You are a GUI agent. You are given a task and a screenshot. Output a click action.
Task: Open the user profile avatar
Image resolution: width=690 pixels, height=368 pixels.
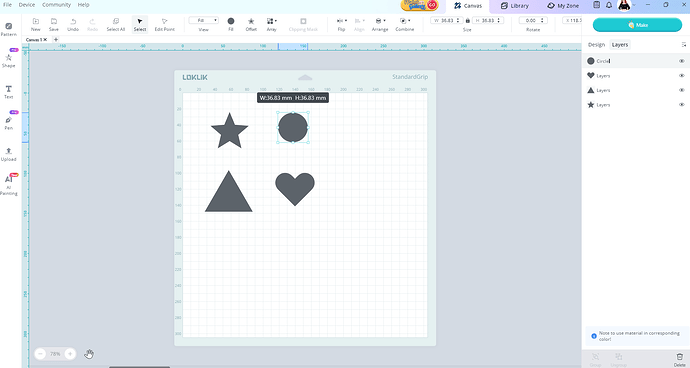point(624,5)
